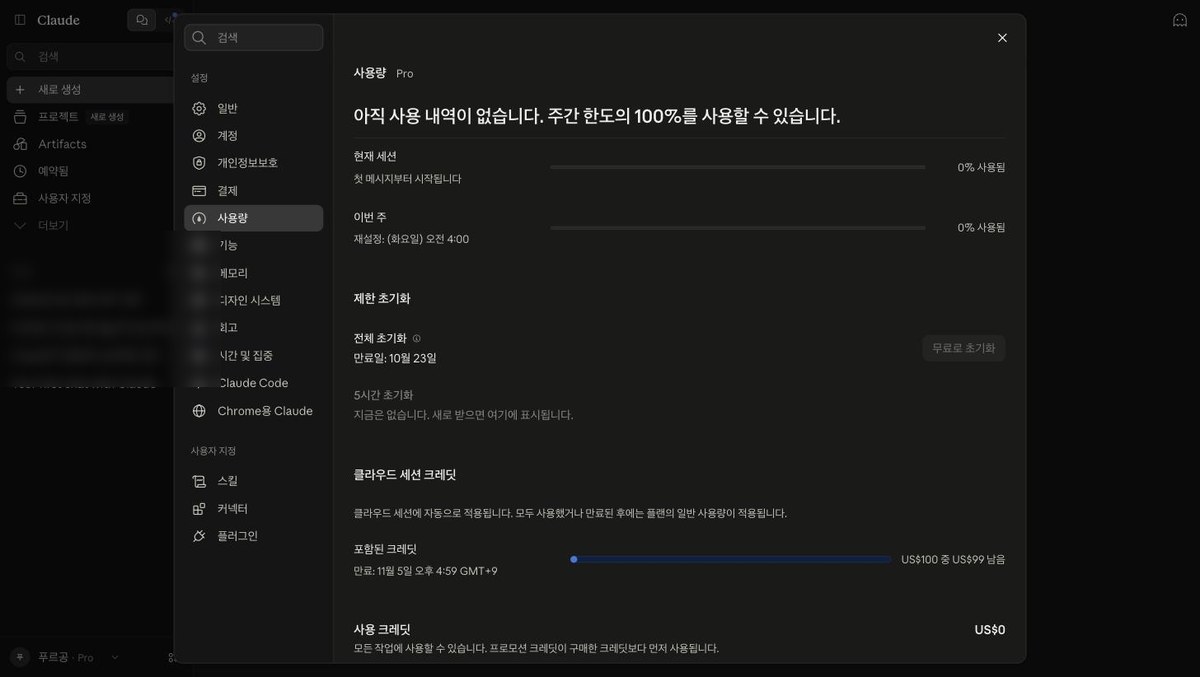This screenshot has height=677, width=1200.
Task: Open the 시간 및 집중 settings
Action: point(254,355)
